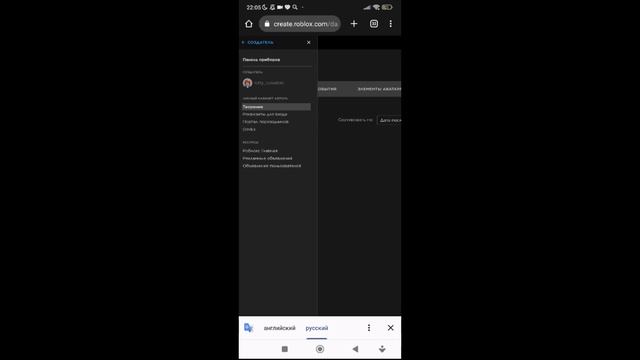Tap the Android recent apps square button
640x360 pixels.
coord(285,349)
